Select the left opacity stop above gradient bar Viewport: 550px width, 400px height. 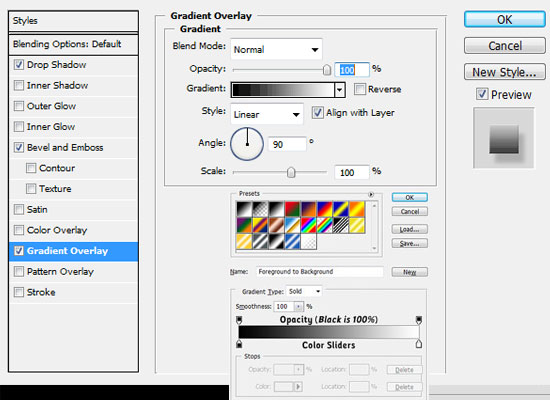point(239,320)
